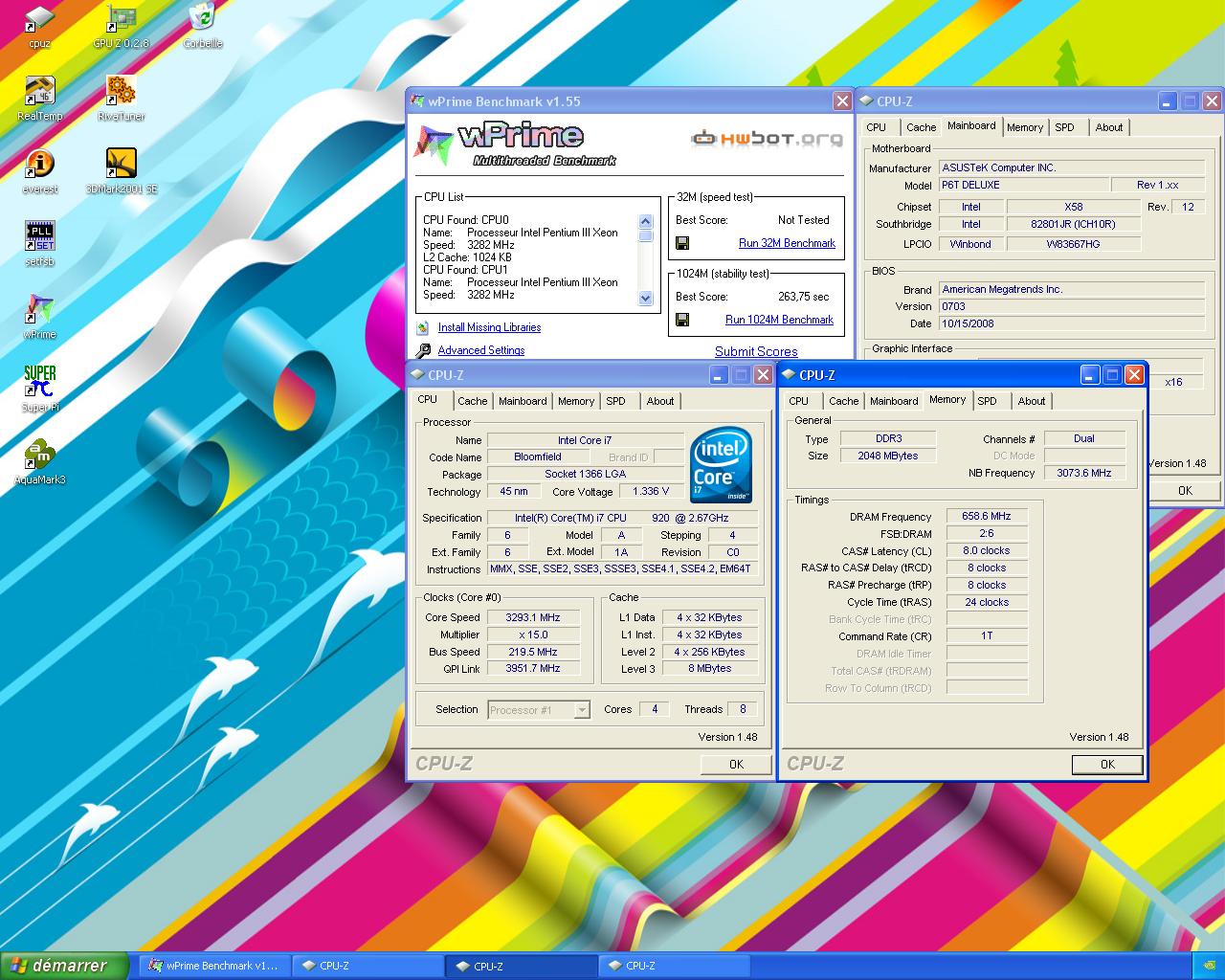Activate the second CPU-Z taskbar button
Viewport: 1225px width, 980px height.
pyautogui.click(x=522, y=966)
